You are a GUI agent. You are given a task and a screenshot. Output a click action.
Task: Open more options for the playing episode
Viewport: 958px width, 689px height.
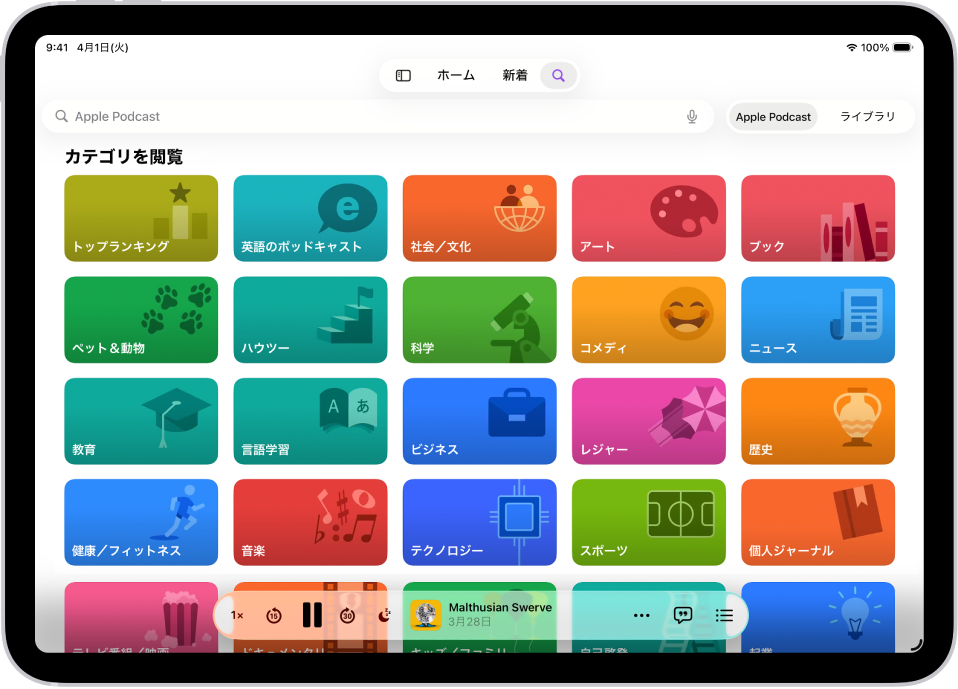(641, 615)
